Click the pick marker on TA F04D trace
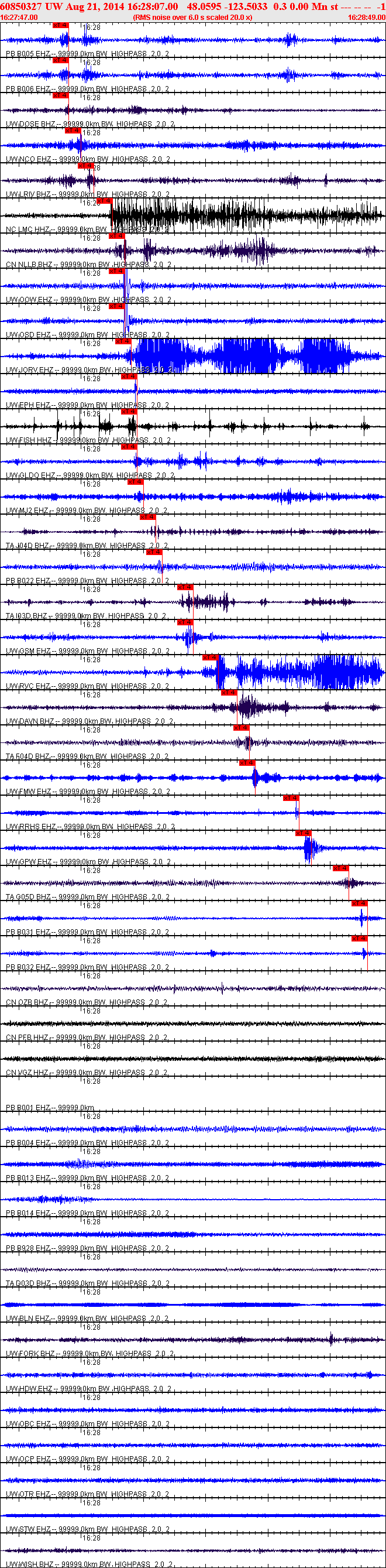The width and height of the screenshot is (386, 1568). click(x=242, y=728)
